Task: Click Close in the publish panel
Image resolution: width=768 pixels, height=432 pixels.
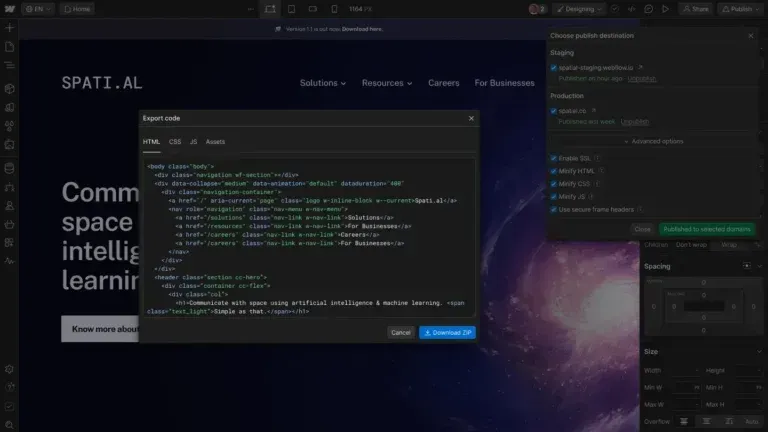Action: tap(642, 229)
